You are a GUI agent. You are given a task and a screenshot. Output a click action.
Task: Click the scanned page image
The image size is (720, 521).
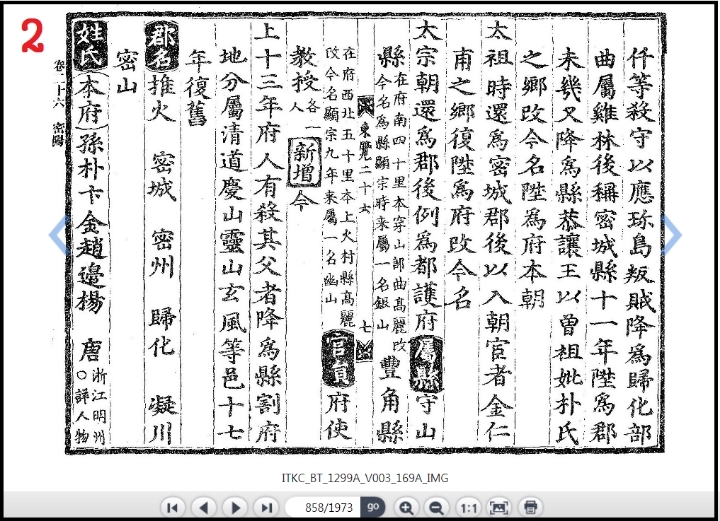click(x=365, y=233)
